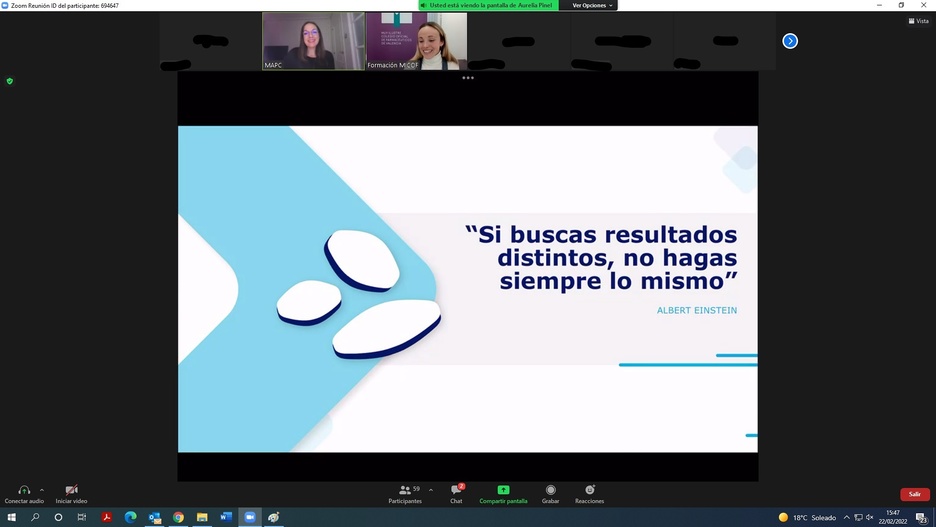Open Word from the taskbar
This screenshot has height=527, width=936.
click(x=226, y=517)
